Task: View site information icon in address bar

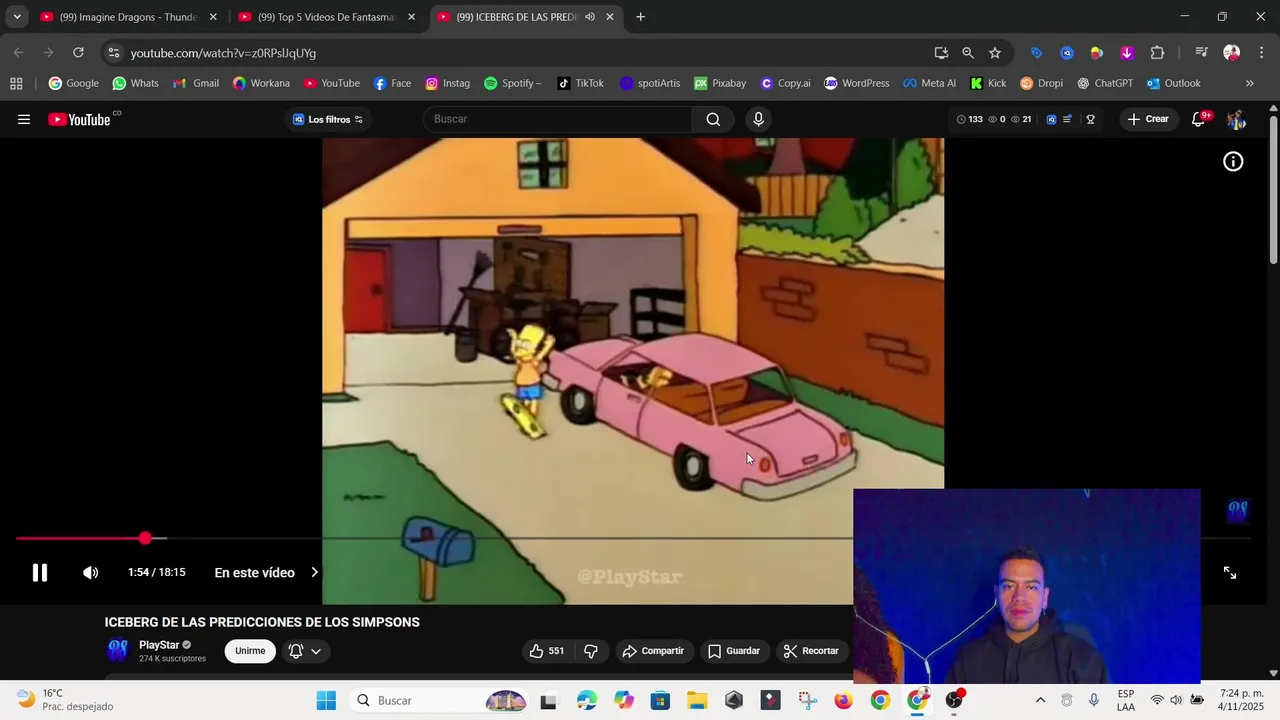Action: click(x=113, y=53)
